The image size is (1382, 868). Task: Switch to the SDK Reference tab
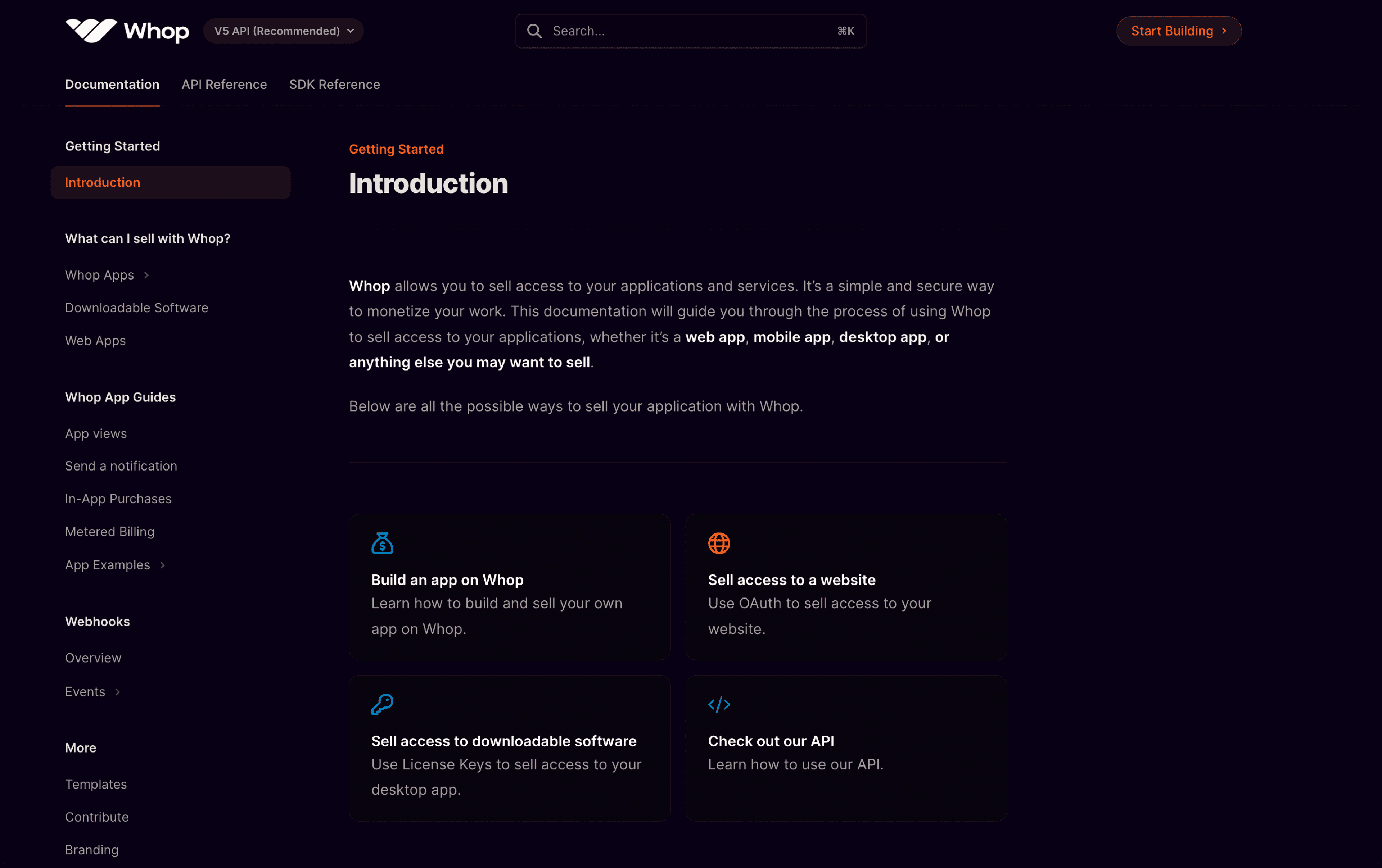335,84
